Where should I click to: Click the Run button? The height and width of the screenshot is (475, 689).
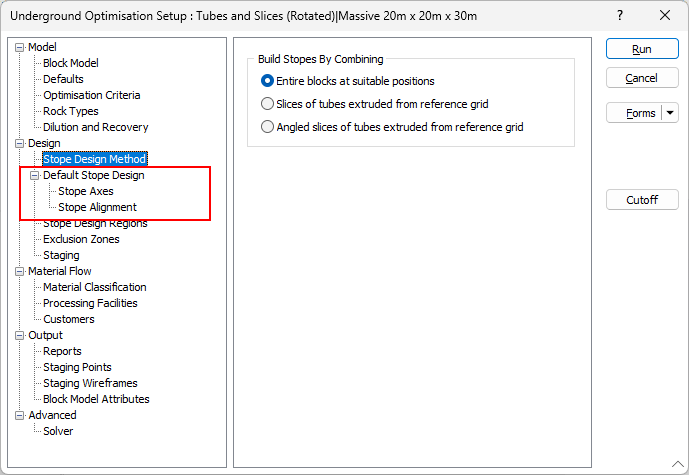point(642,49)
